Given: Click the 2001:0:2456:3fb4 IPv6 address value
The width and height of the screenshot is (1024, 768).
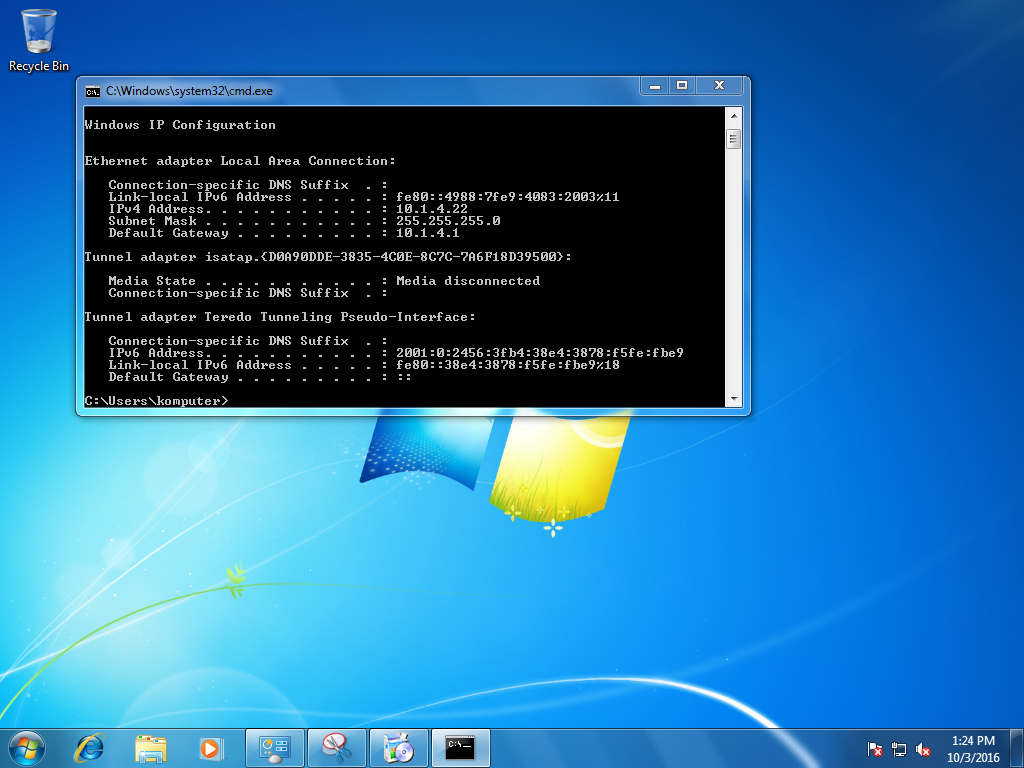Looking at the screenshot, I should pyautogui.click(x=539, y=353).
